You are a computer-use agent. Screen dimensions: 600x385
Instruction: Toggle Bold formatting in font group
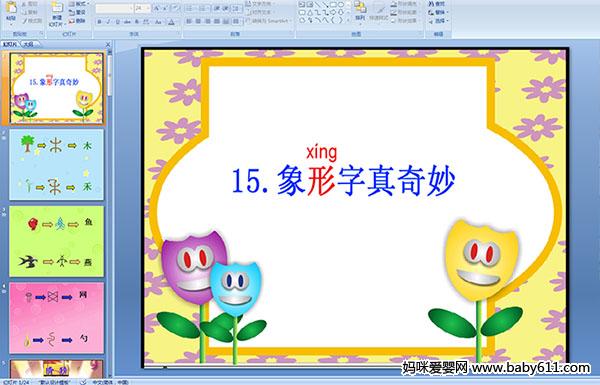[99, 22]
